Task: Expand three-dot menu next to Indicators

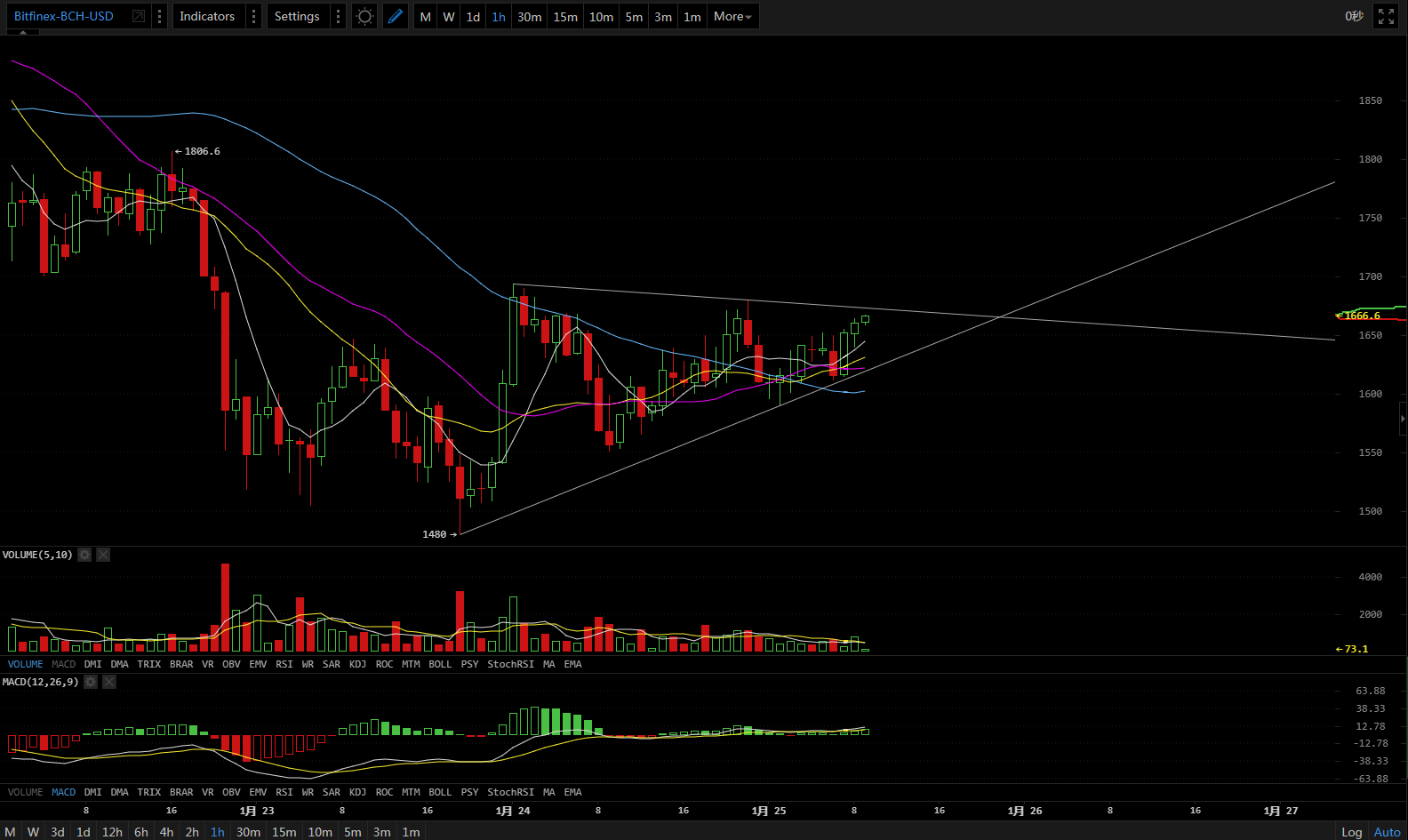Action: (253, 16)
